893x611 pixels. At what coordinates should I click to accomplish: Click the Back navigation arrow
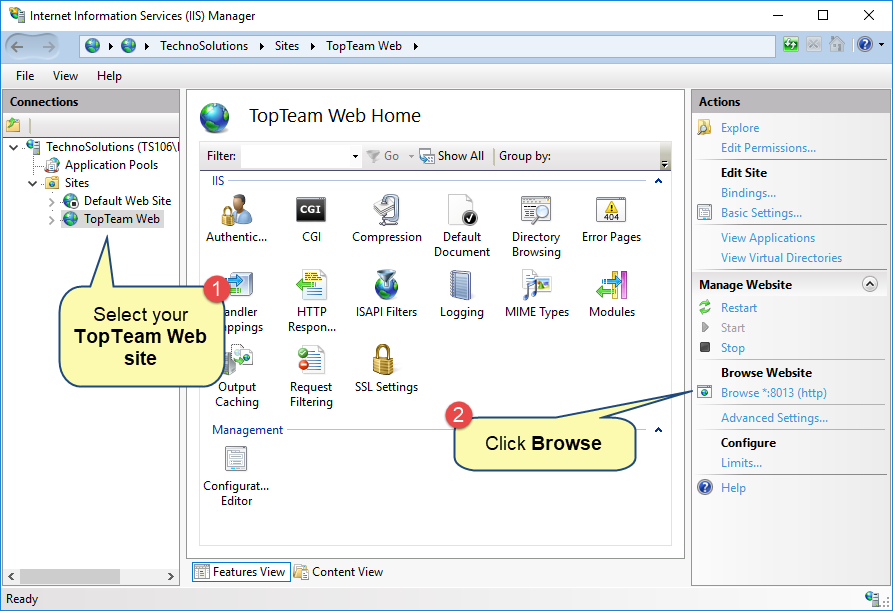(17, 46)
